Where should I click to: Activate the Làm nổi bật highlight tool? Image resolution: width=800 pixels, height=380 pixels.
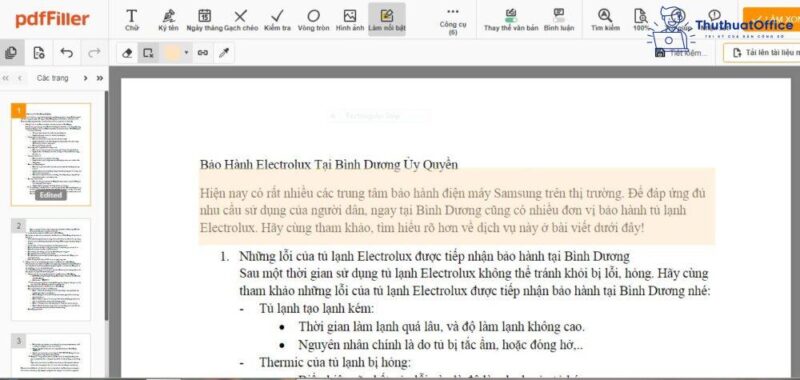pos(387,19)
